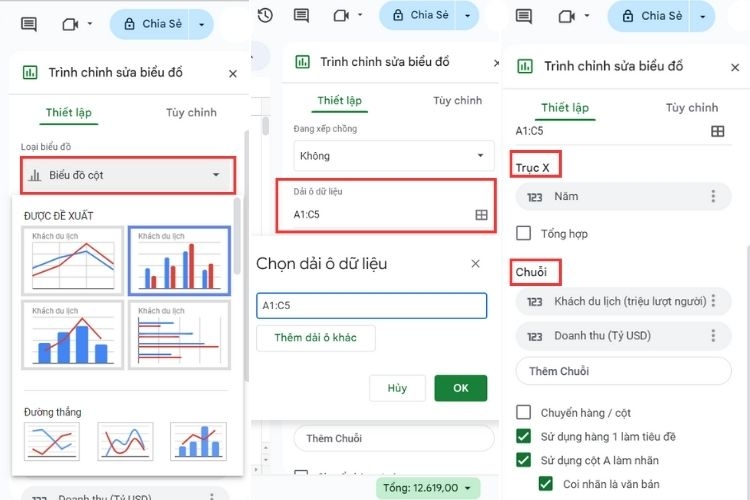Open Không stacking dropdown
Image resolution: width=750 pixels, height=500 pixels.
tap(394, 156)
